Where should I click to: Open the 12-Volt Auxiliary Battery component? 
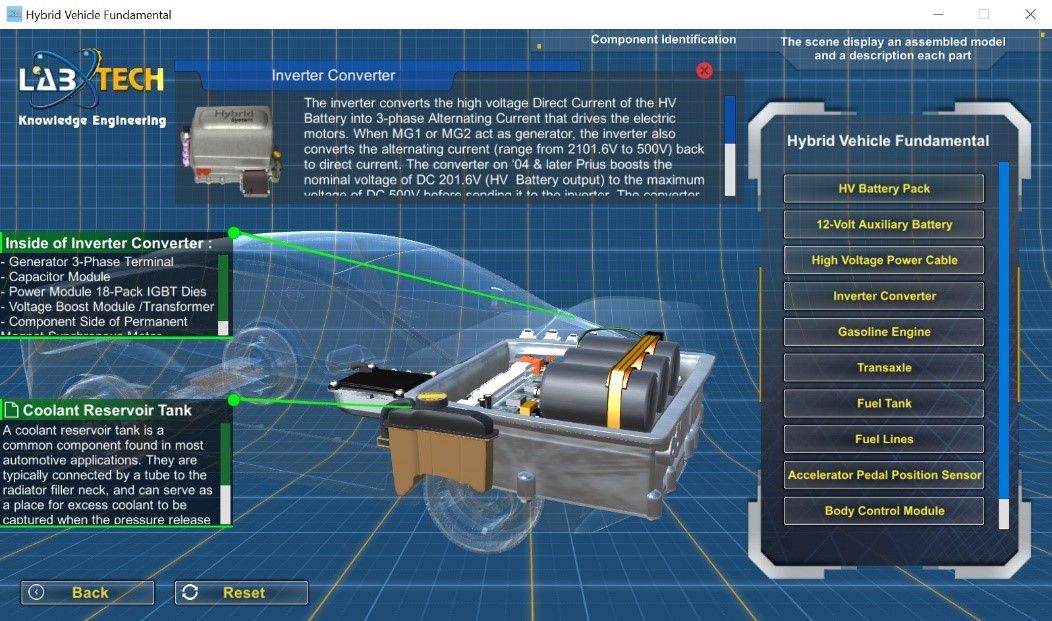tap(883, 225)
